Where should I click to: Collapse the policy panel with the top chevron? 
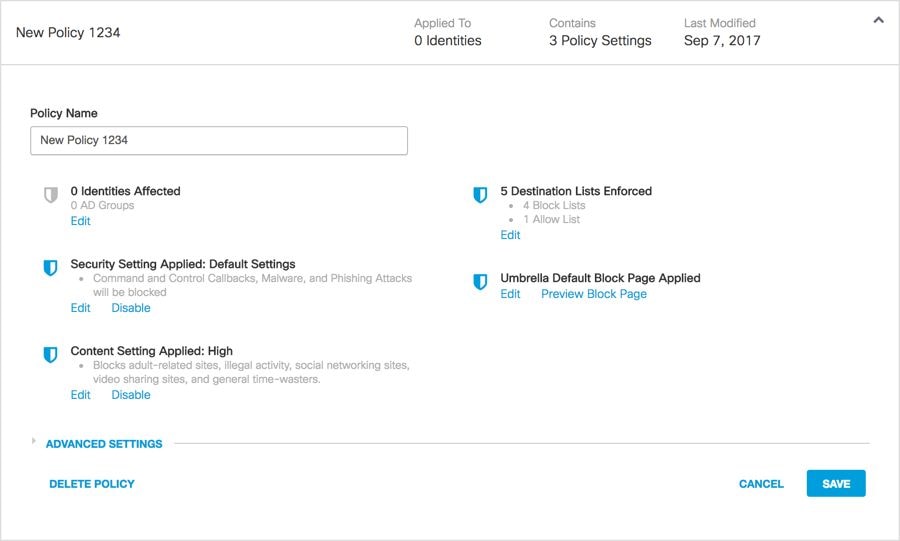878,20
